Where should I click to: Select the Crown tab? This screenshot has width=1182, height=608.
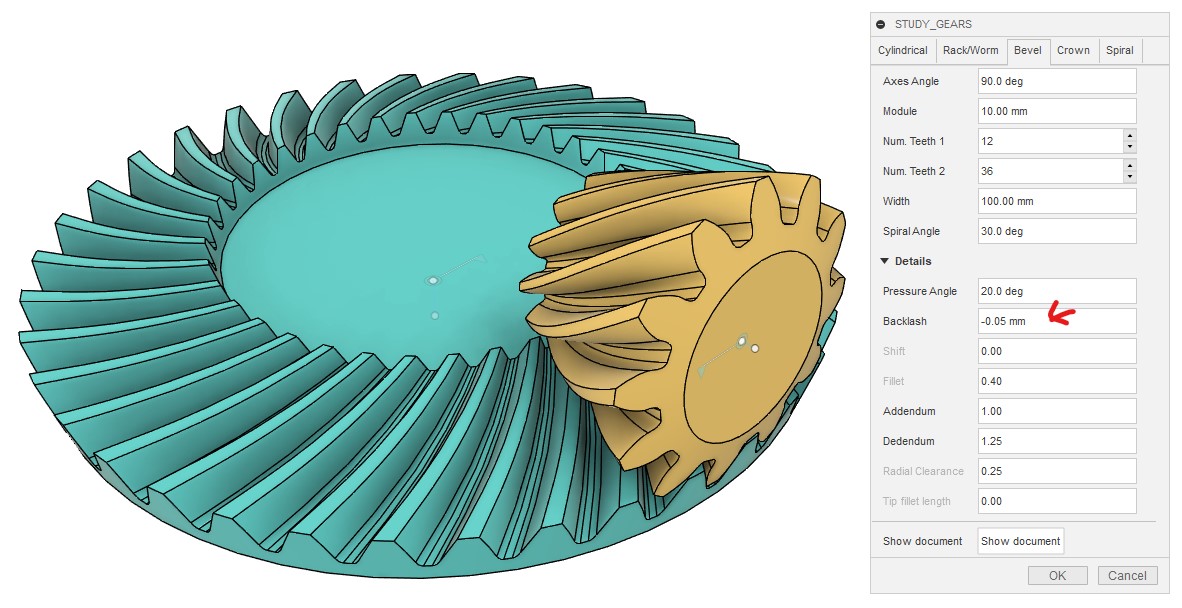click(1073, 50)
